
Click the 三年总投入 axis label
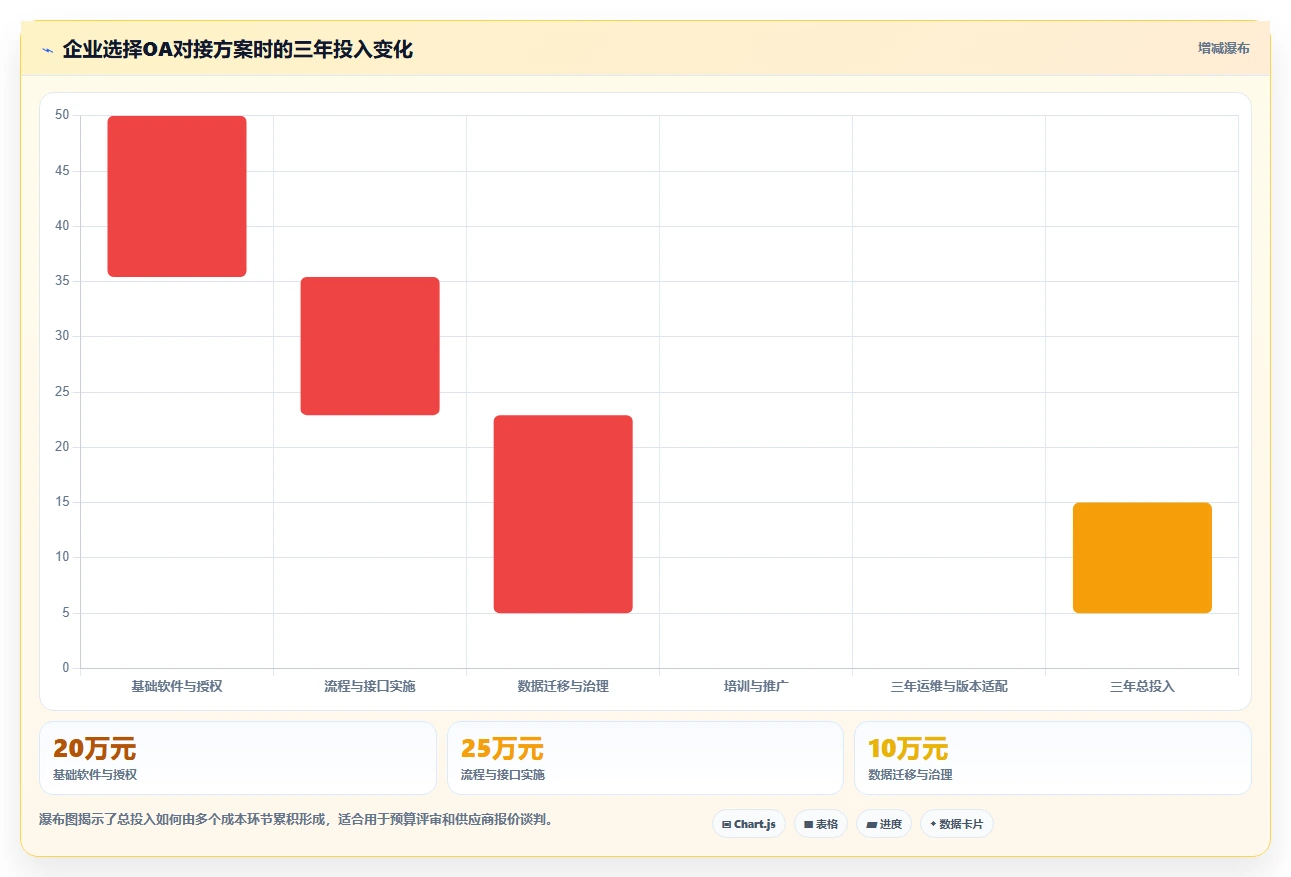point(1142,687)
